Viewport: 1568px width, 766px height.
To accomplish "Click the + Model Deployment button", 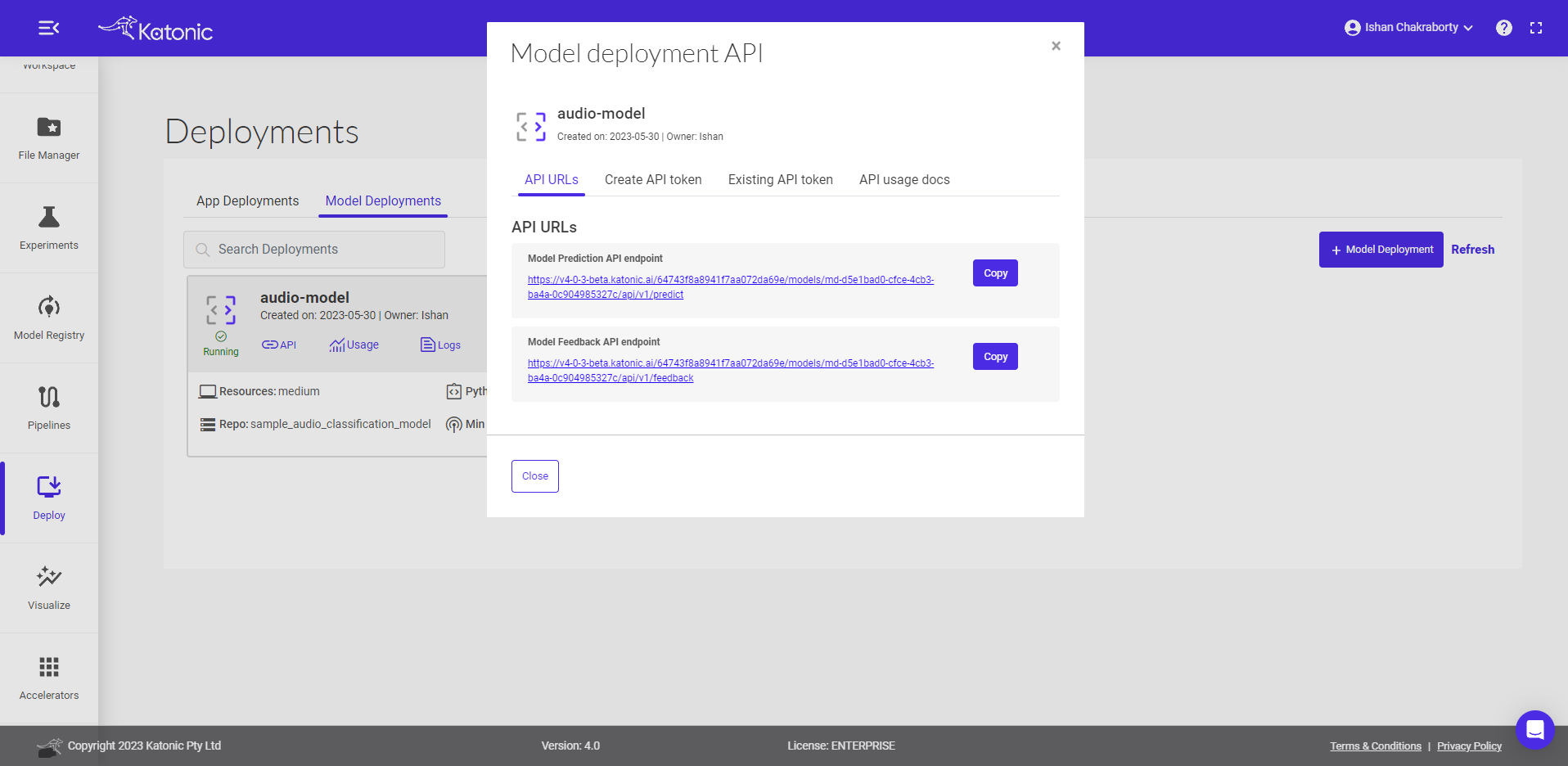I will 1381,250.
